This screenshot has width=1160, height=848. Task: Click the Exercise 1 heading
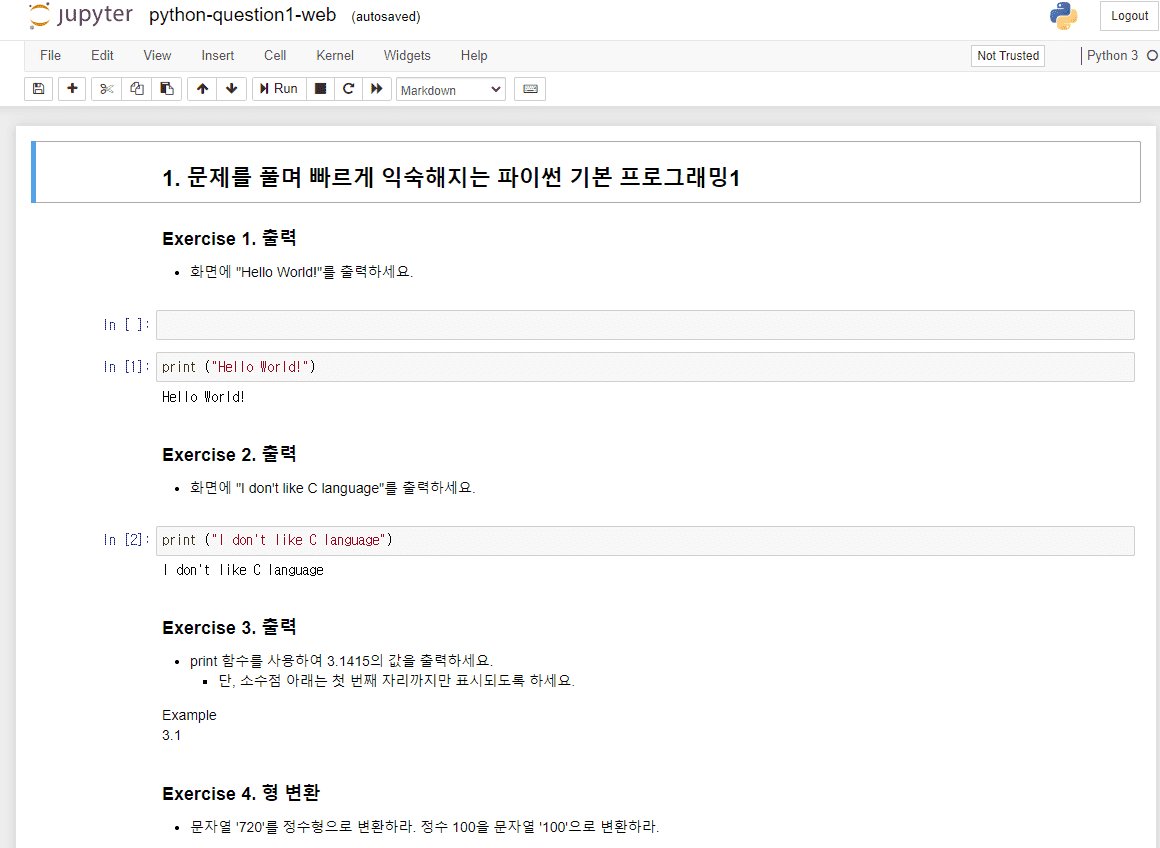tap(229, 238)
